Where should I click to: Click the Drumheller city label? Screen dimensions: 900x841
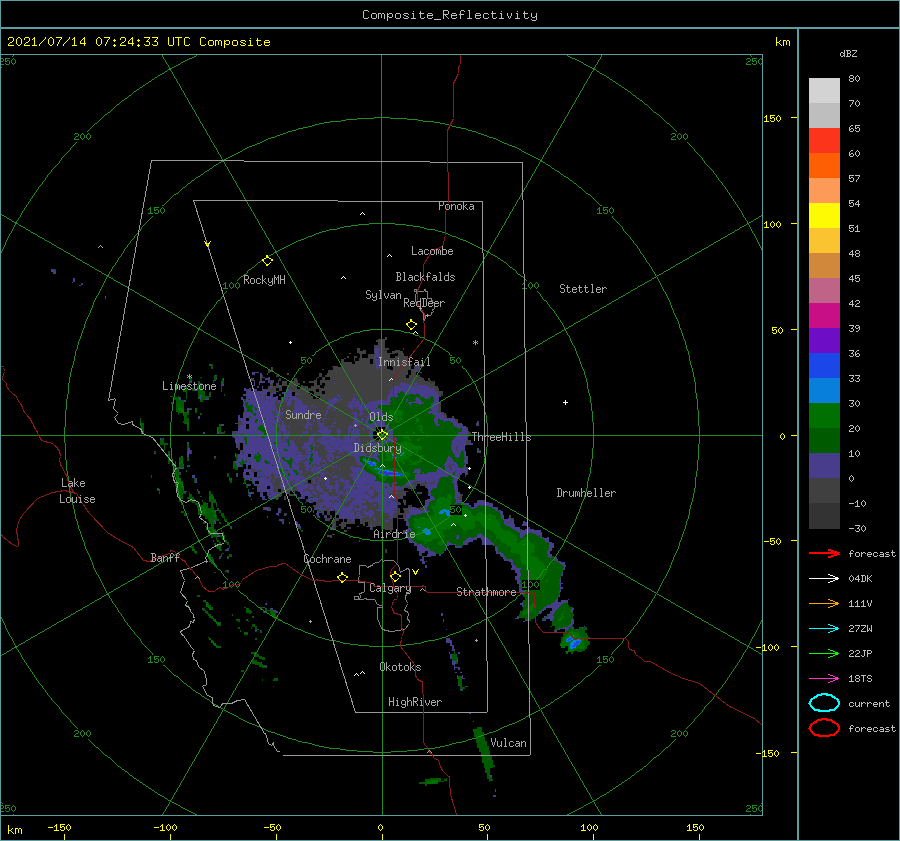(x=586, y=493)
